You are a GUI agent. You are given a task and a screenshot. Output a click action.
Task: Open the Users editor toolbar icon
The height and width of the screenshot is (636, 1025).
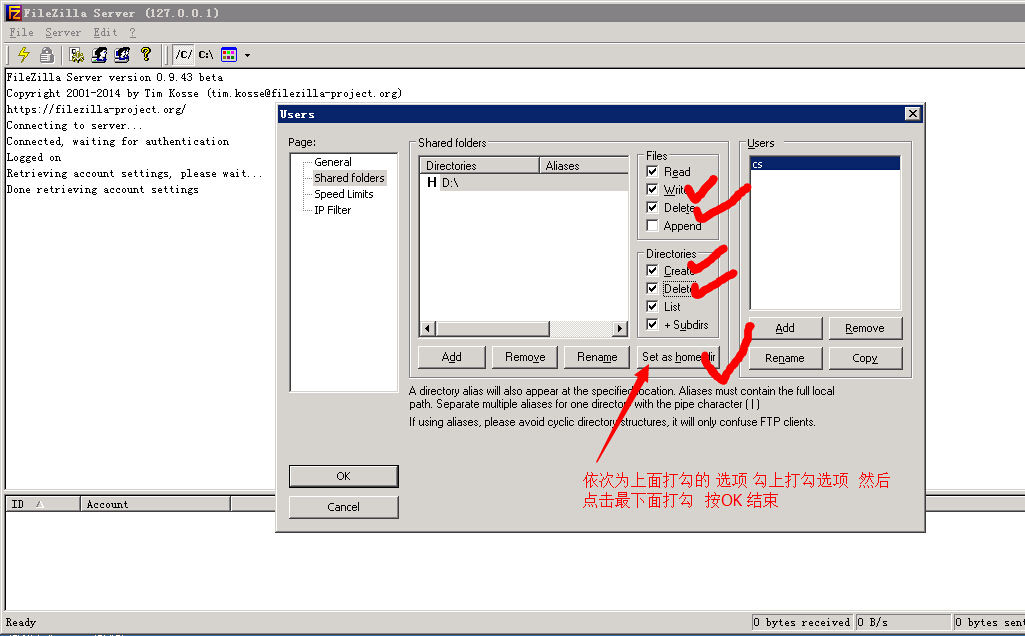[x=99, y=55]
